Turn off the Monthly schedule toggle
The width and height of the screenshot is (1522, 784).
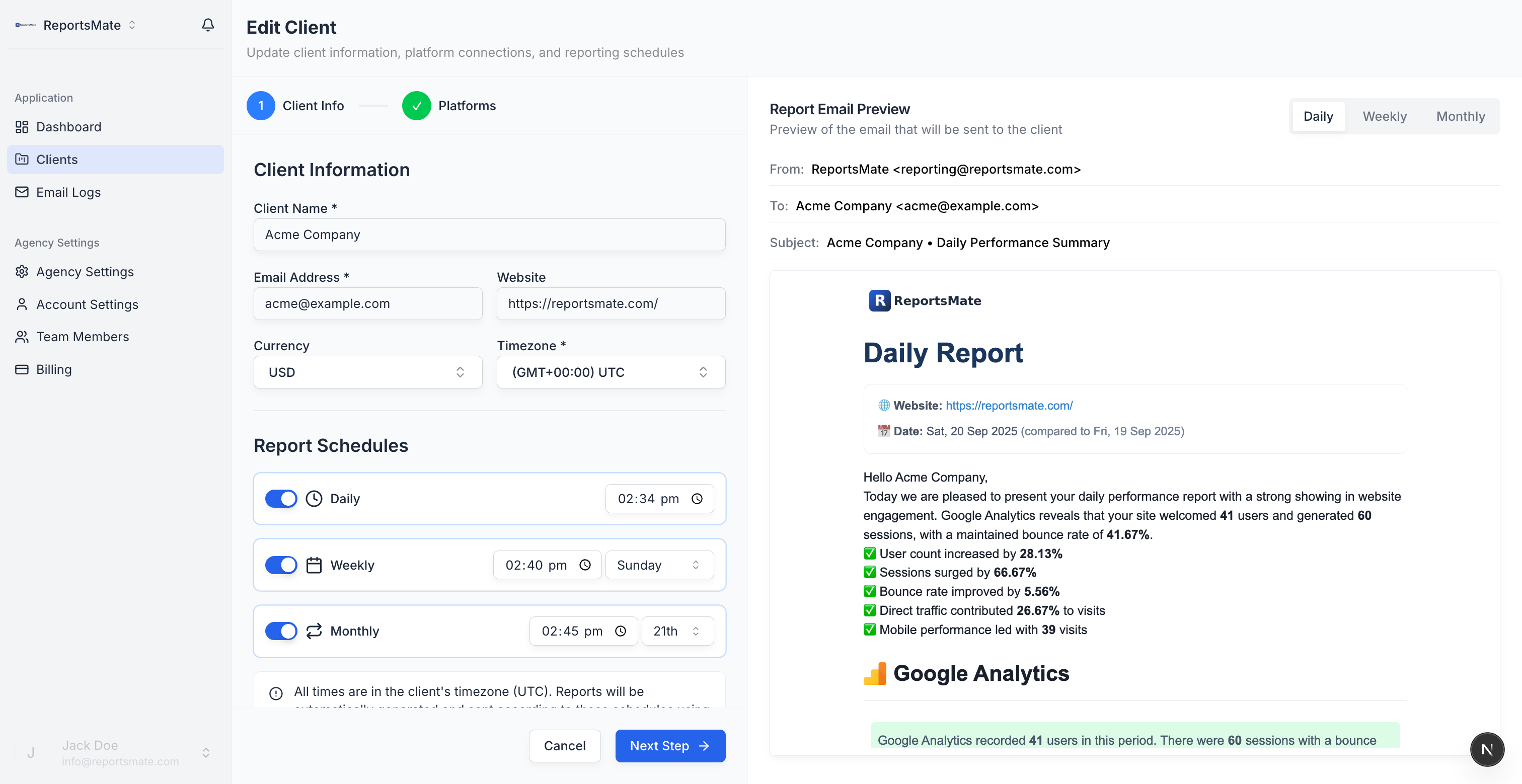[281, 631]
